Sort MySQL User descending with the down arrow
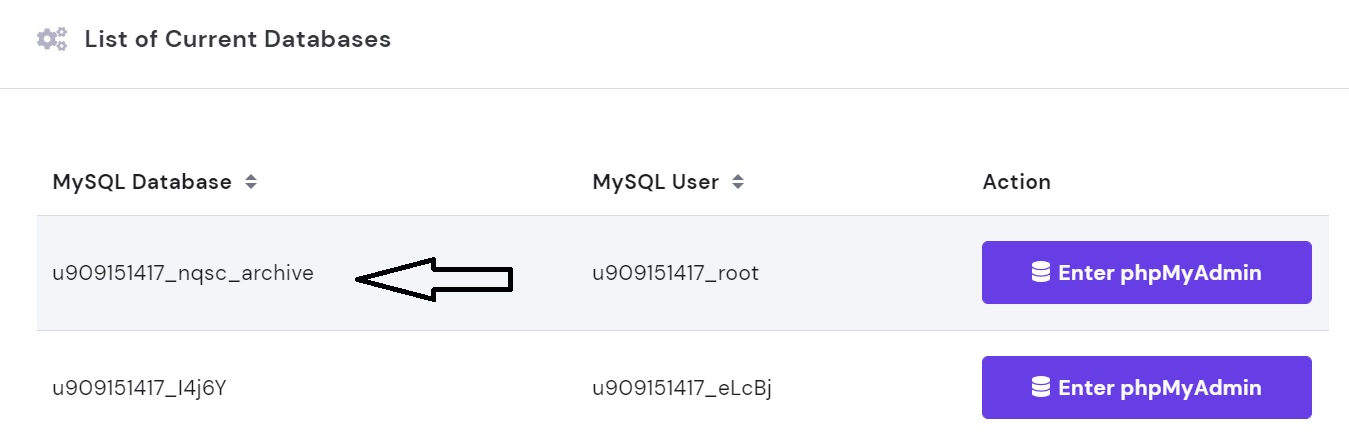This screenshot has height=448, width=1349. (x=738, y=187)
